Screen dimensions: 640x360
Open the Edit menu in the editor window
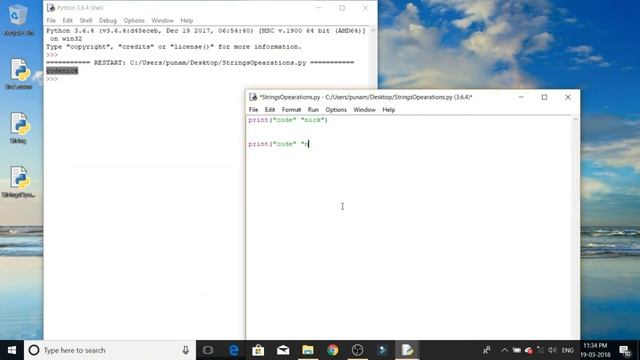(270, 110)
